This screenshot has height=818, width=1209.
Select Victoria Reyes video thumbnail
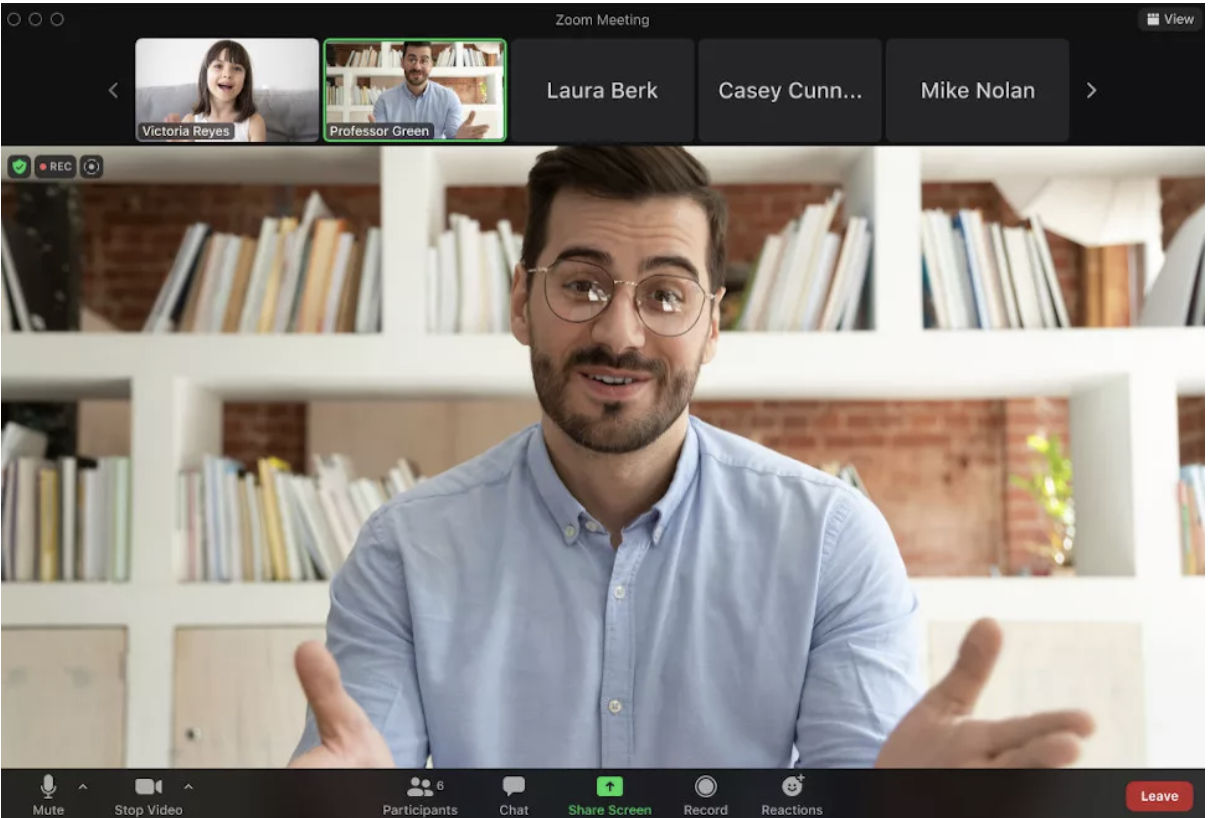tap(227, 90)
